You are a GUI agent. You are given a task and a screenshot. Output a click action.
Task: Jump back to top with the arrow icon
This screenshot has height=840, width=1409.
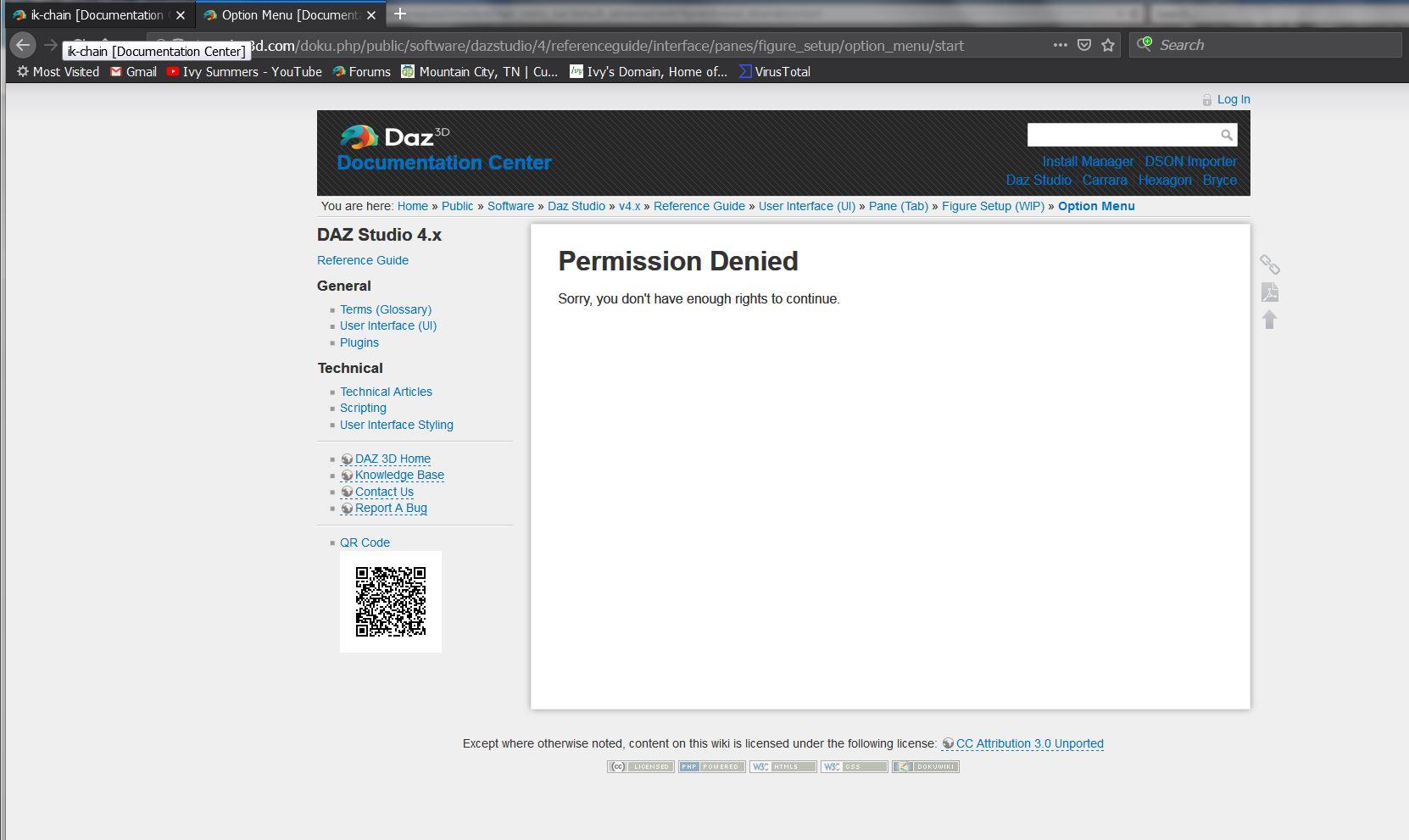pos(1269,320)
